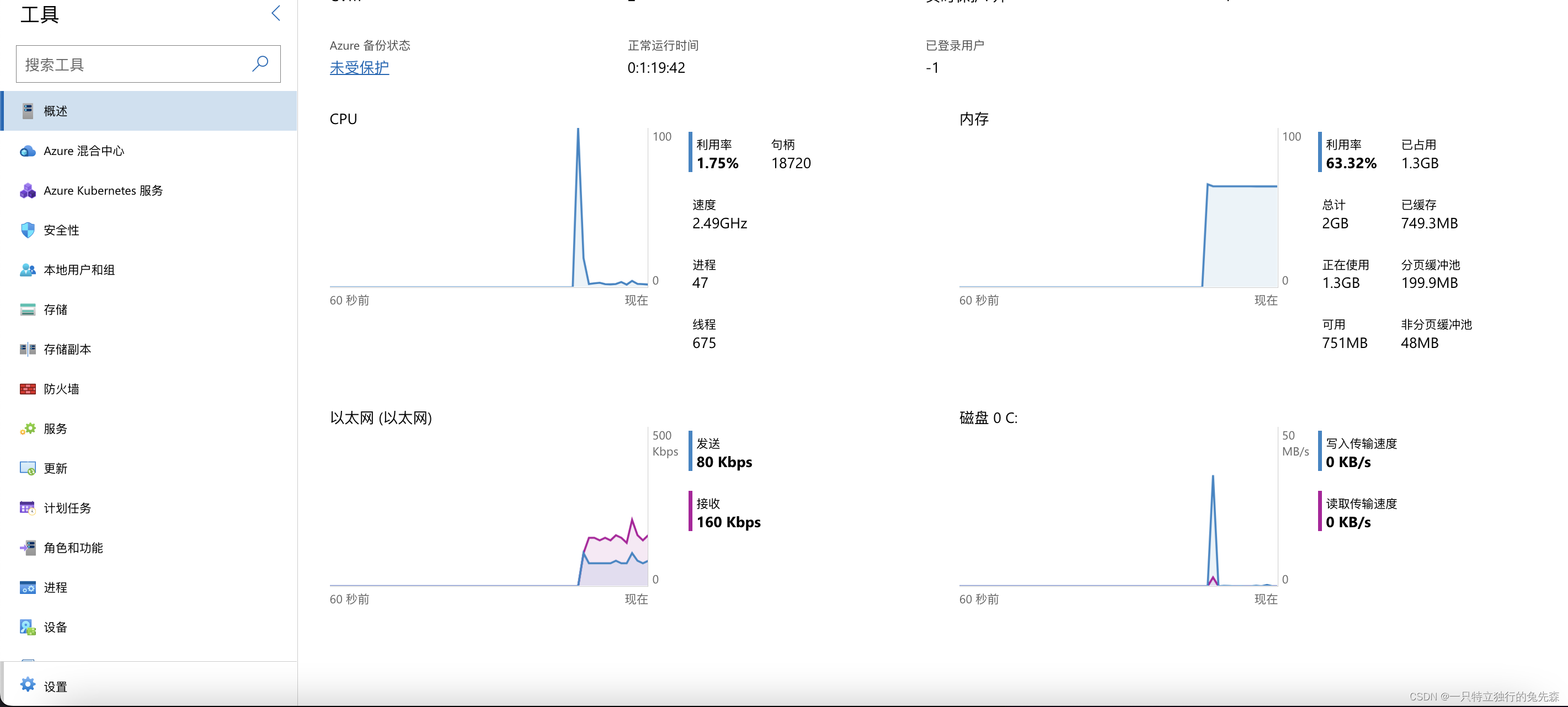Click the 接收 160 Kbps value
This screenshot has width=1568, height=707.
(x=729, y=522)
